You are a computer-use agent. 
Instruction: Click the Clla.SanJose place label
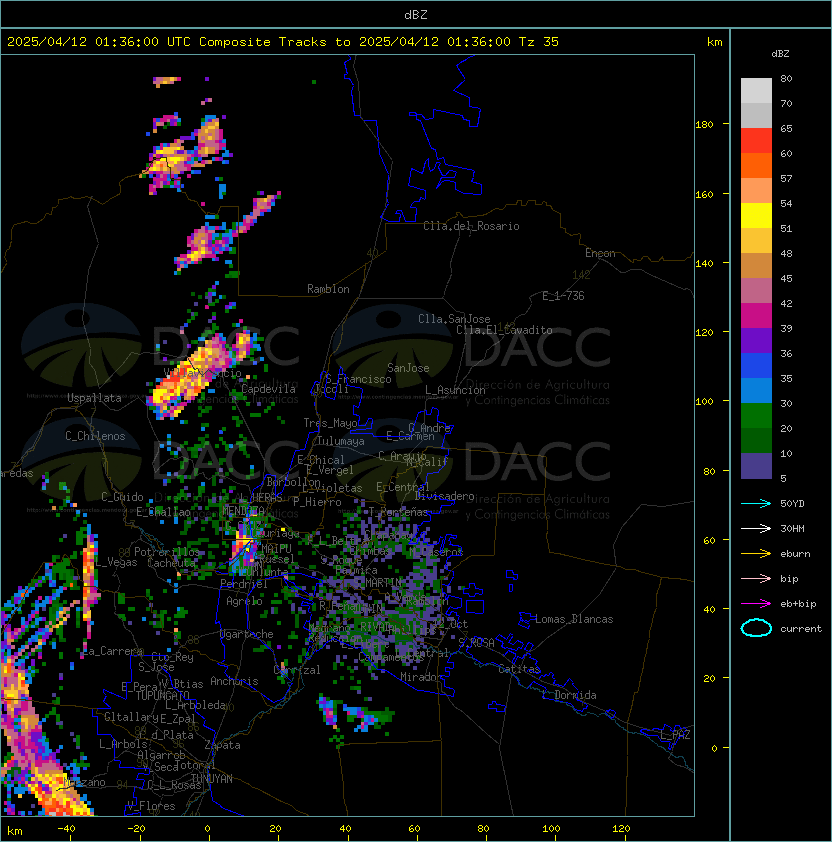pos(454,319)
